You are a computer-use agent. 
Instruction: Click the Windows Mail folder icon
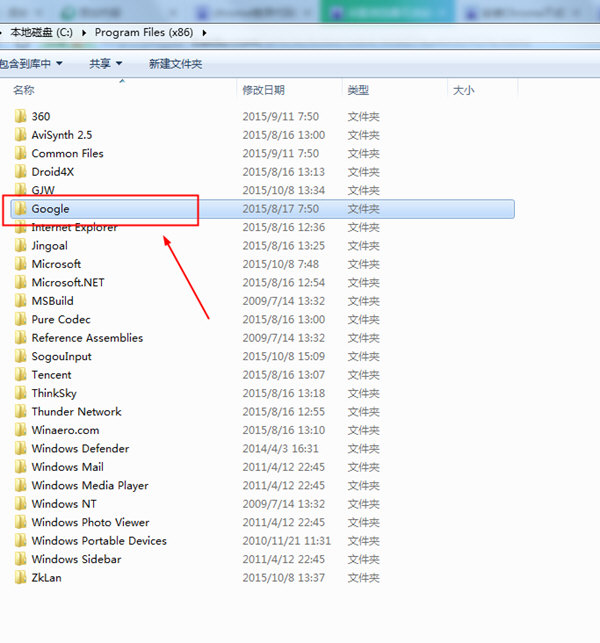click(21, 467)
